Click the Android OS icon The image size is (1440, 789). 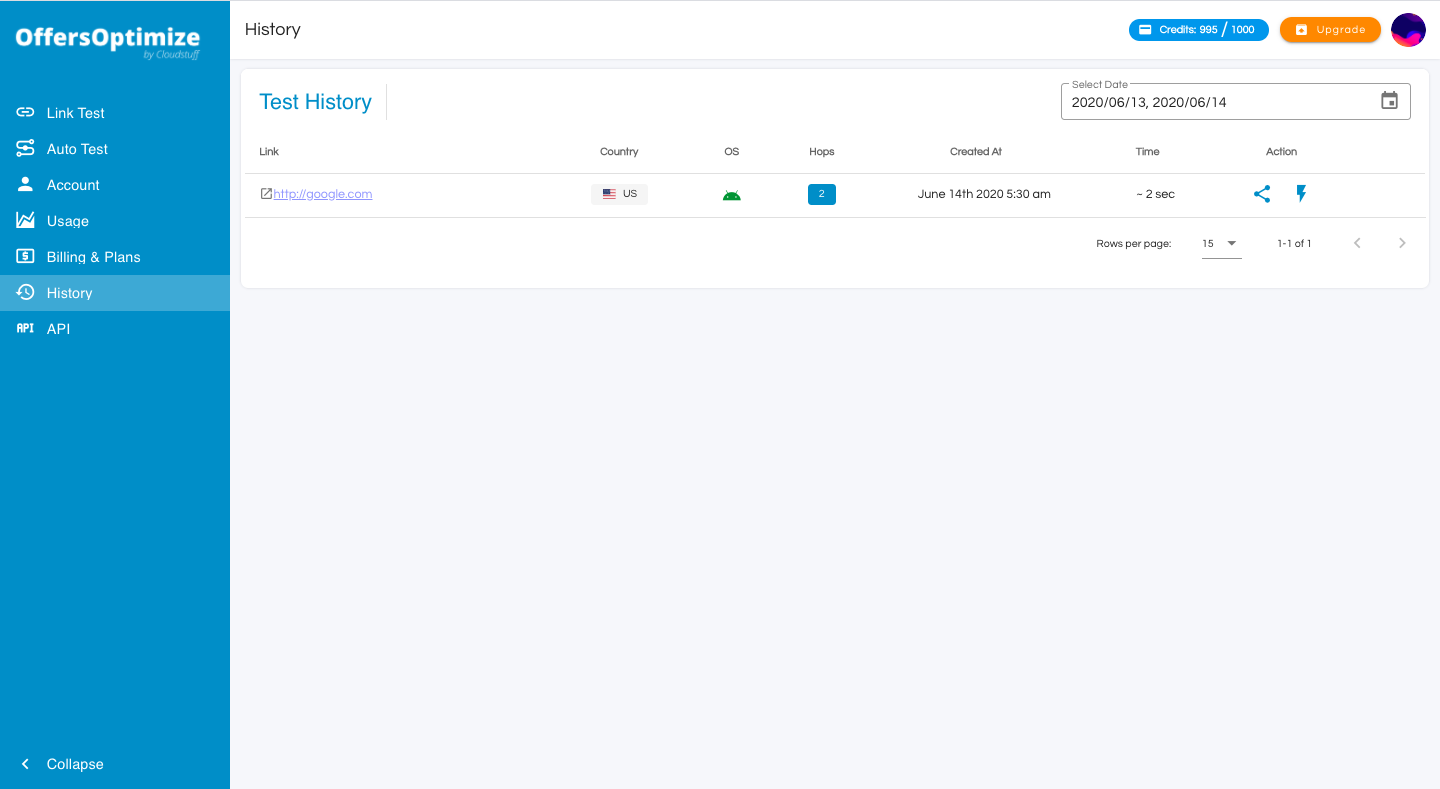tap(732, 195)
